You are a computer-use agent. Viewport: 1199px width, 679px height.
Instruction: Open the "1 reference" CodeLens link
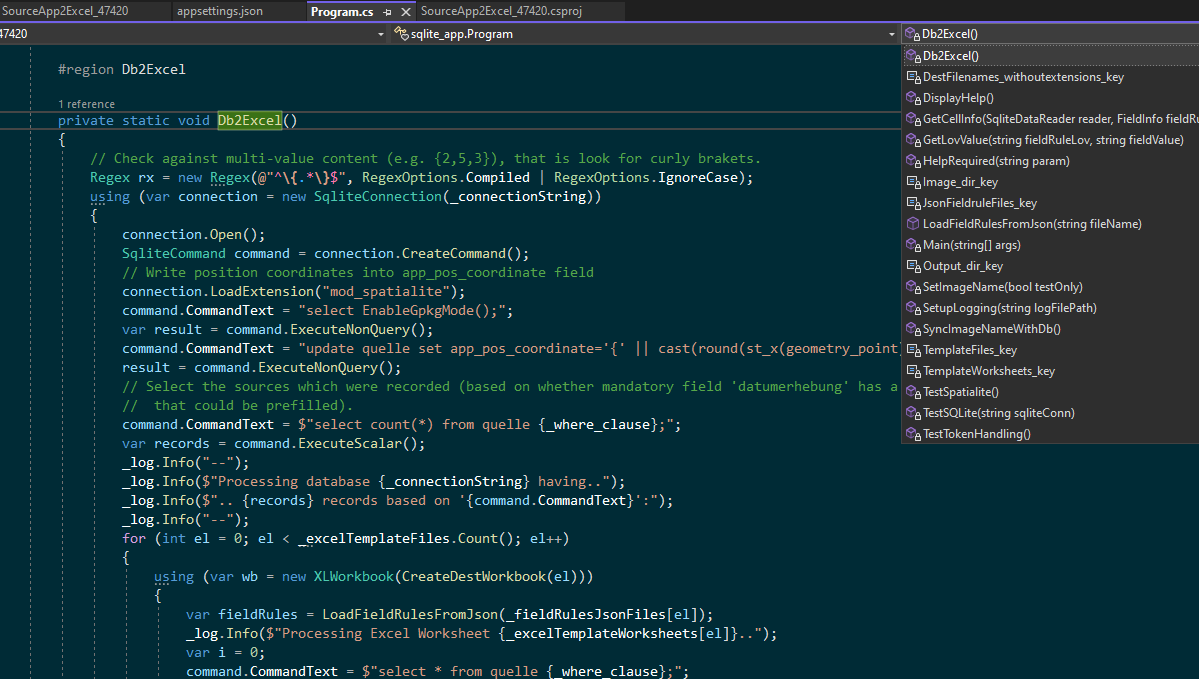[86, 104]
